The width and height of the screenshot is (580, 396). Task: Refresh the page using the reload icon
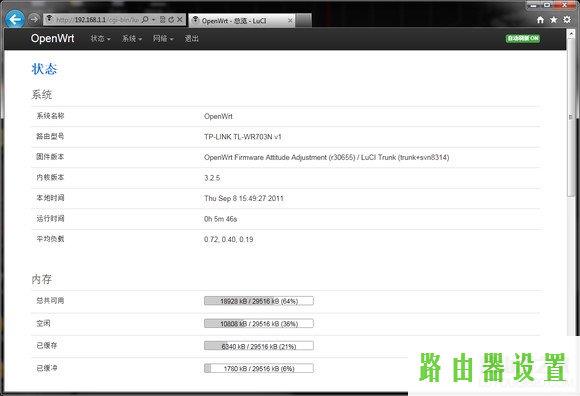(x=171, y=20)
